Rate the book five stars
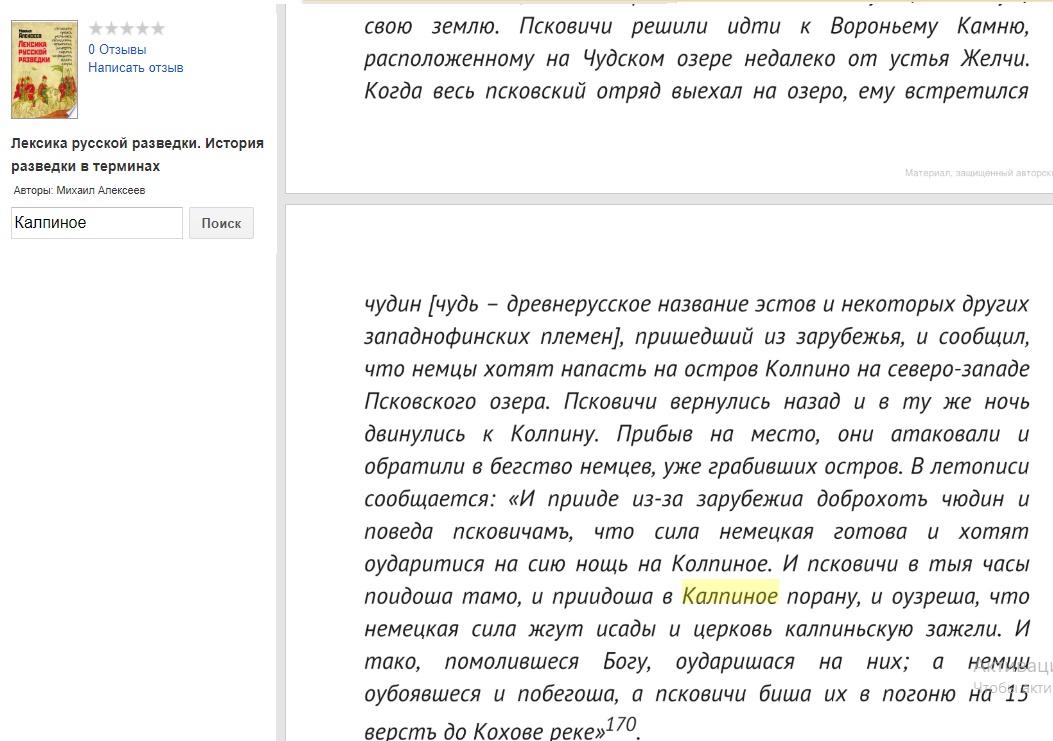Image resolution: width=1053 pixels, height=741 pixels. [157, 29]
